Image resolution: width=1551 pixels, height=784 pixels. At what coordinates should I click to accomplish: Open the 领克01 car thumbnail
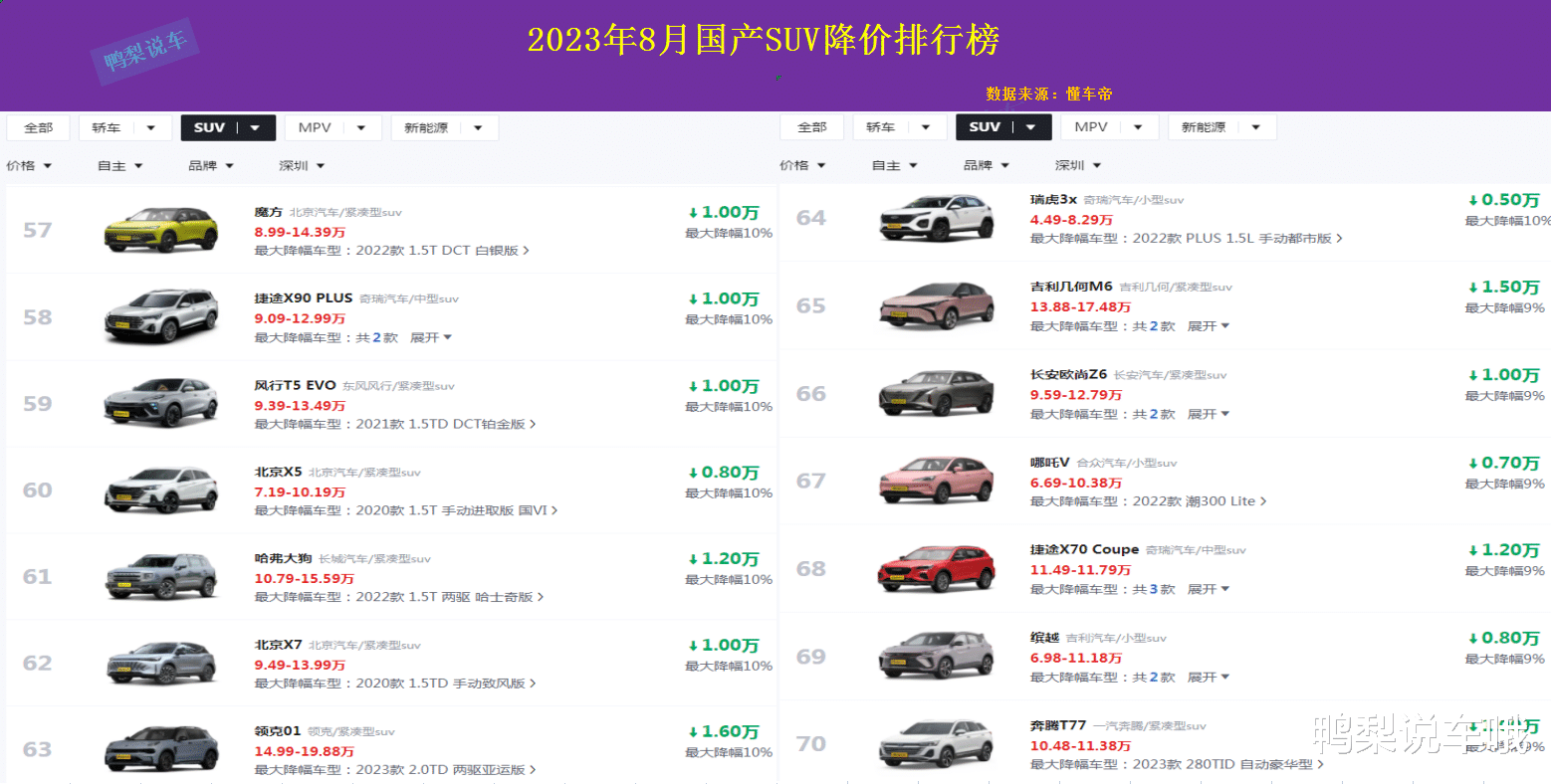tap(161, 749)
